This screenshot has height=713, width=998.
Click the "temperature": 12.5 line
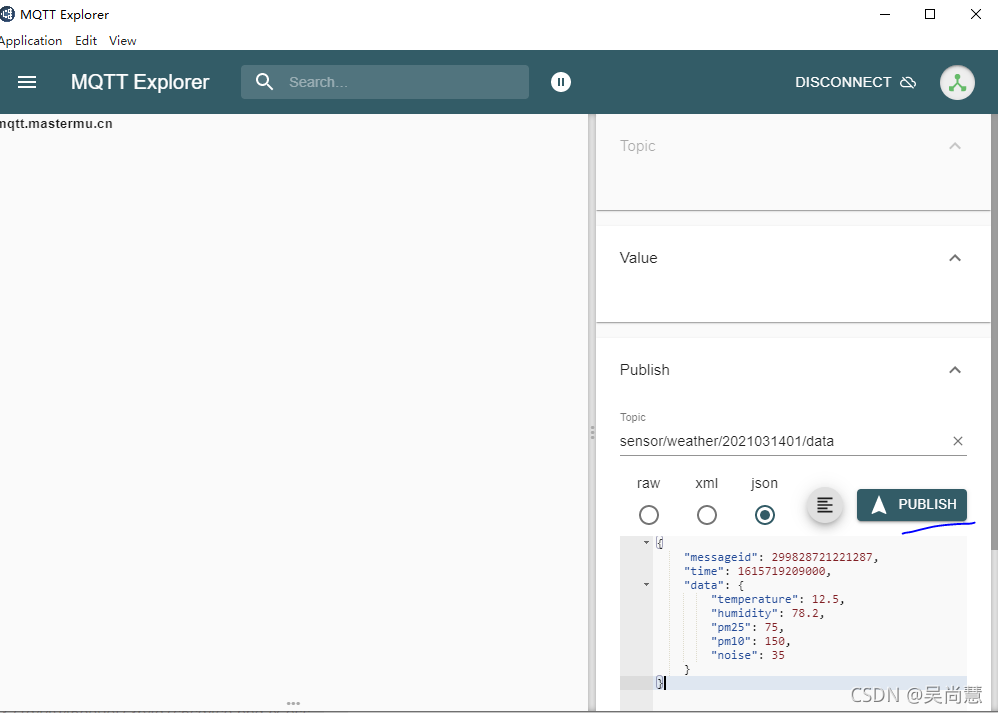(x=778, y=599)
